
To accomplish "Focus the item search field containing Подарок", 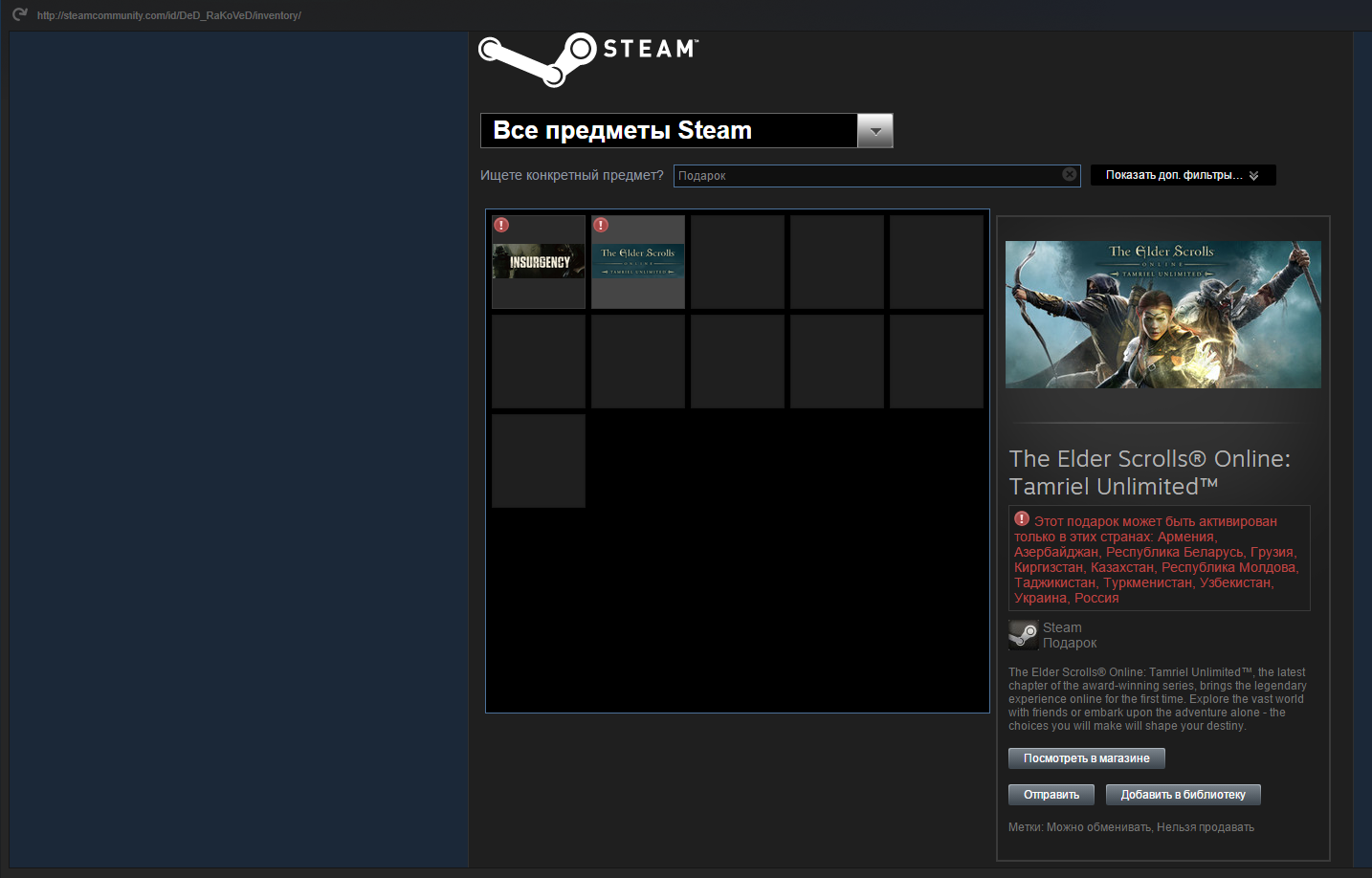I will 866,175.
